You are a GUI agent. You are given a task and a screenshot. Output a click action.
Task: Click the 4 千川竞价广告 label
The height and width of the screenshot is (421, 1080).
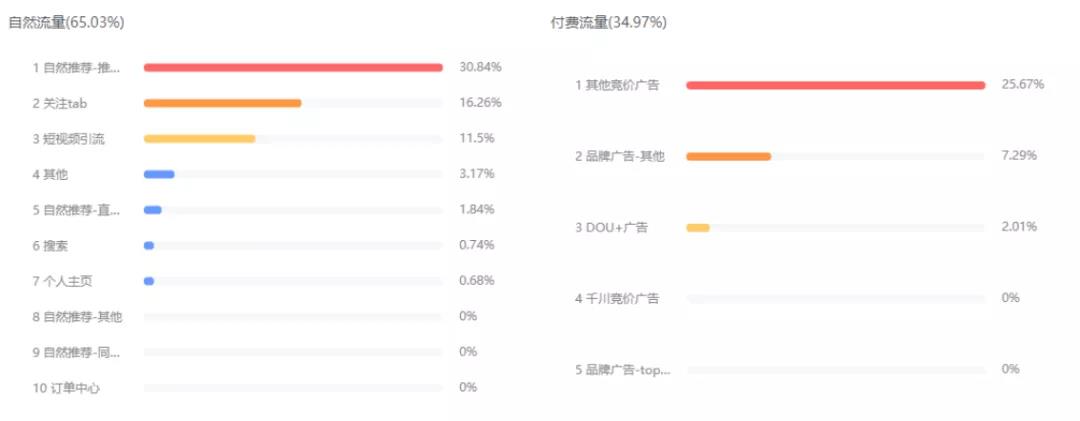tap(616, 298)
